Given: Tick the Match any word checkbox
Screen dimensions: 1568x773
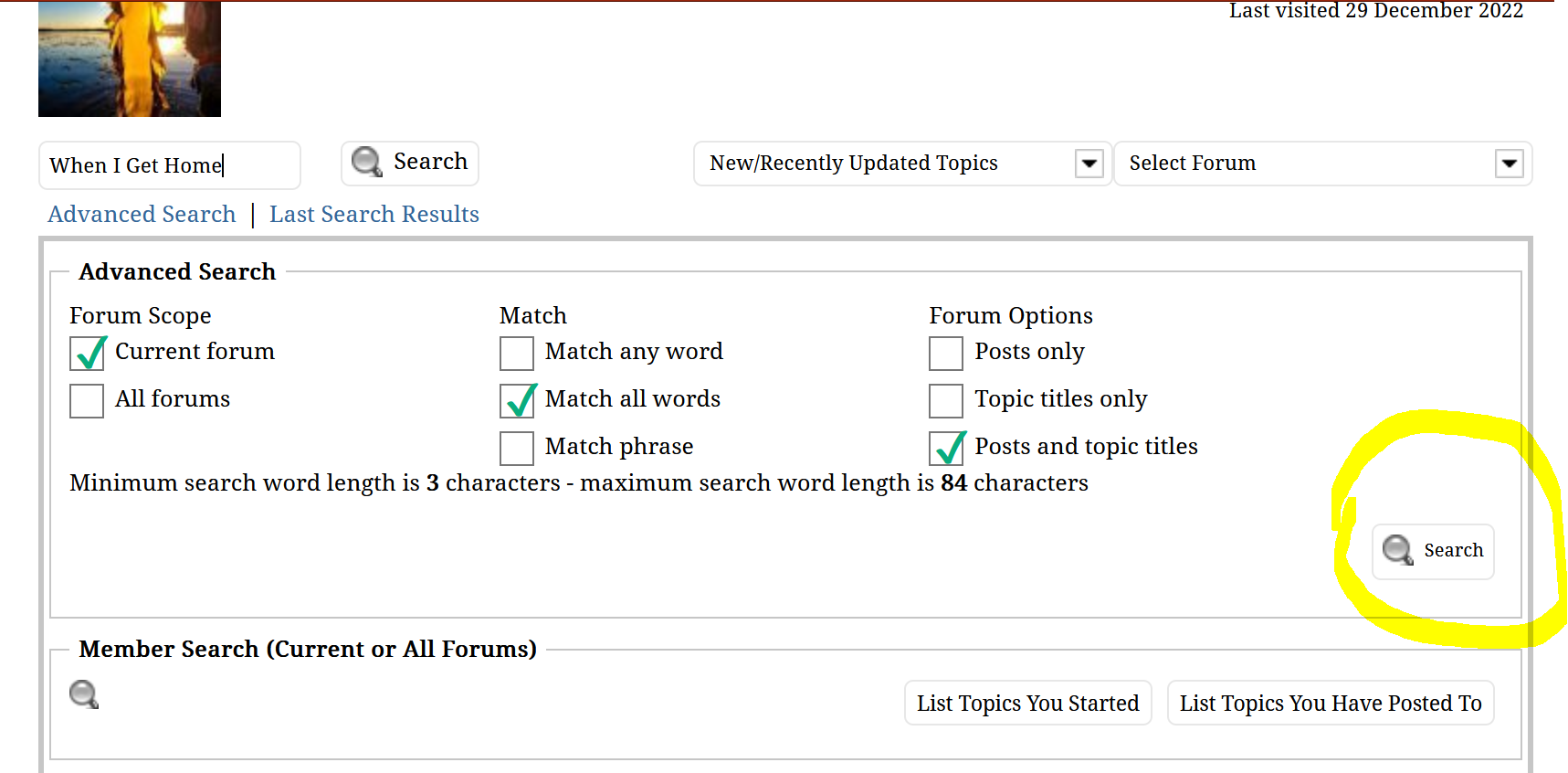Looking at the screenshot, I should [x=517, y=354].
